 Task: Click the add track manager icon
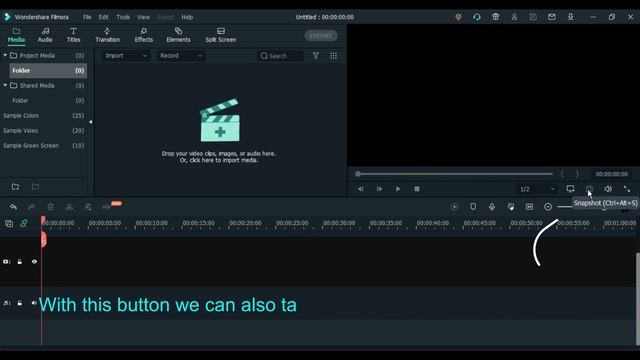point(9,223)
